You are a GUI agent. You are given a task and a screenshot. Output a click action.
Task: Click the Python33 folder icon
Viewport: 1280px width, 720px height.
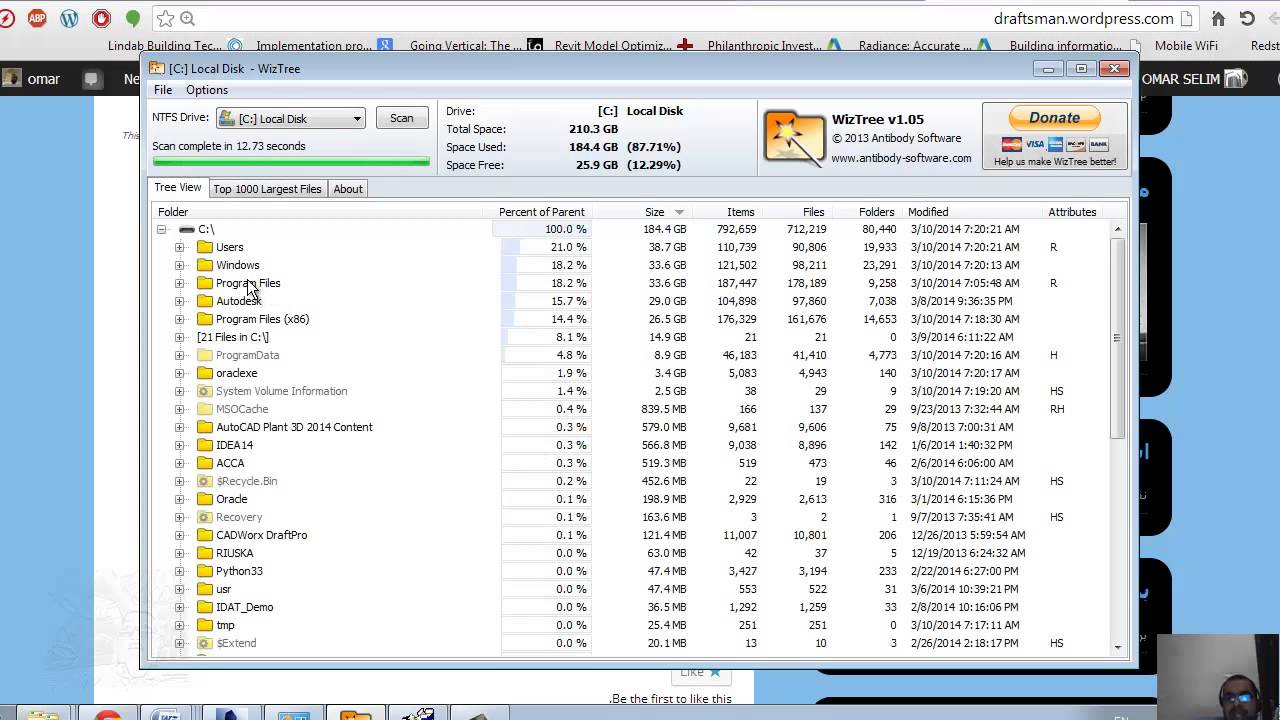point(205,571)
